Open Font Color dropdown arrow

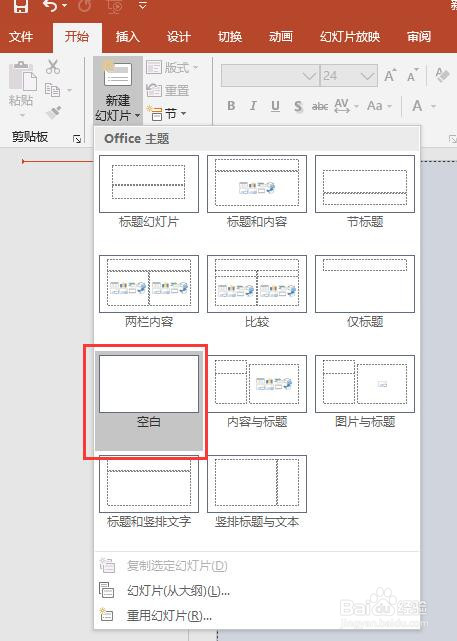[433, 107]
